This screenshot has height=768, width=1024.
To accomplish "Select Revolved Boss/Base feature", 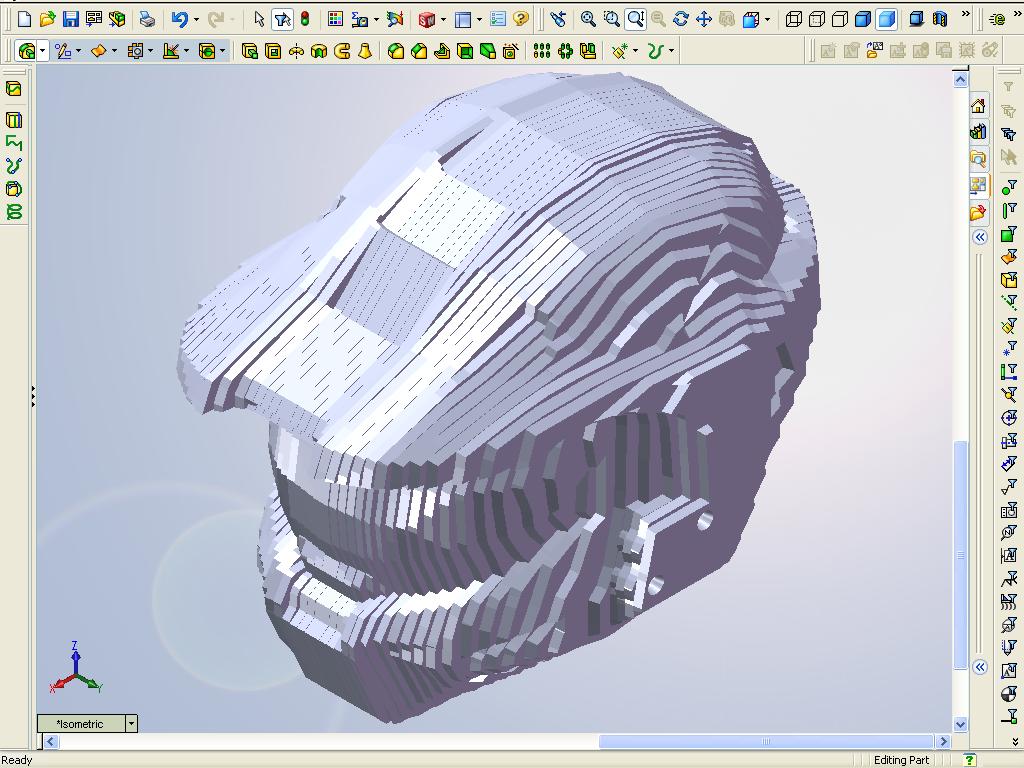I will [296, 51].
